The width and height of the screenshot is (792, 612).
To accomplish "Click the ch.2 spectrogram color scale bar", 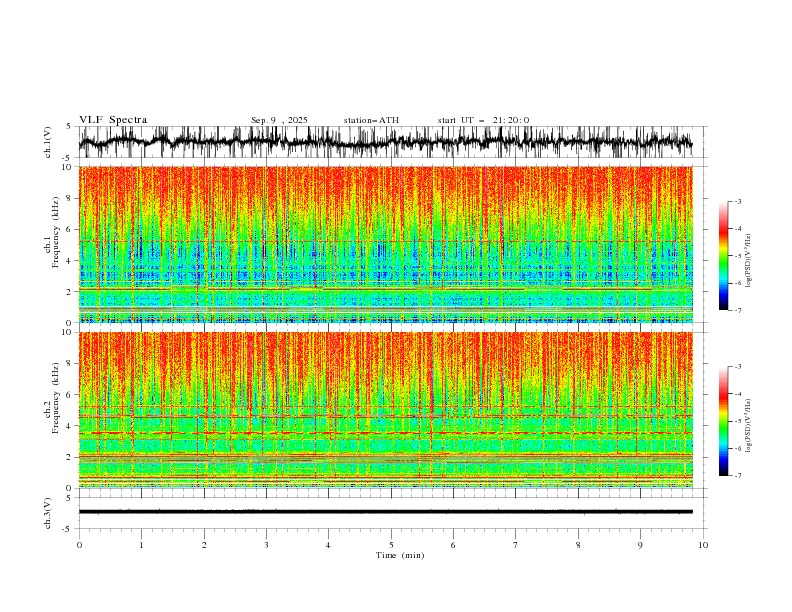I will [x=723, y=421].
